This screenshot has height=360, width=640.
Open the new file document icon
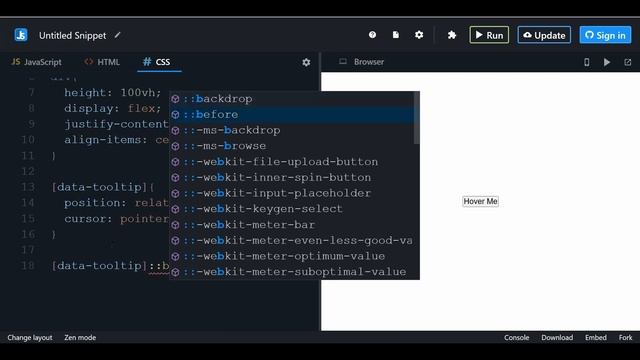click(396, 35)
